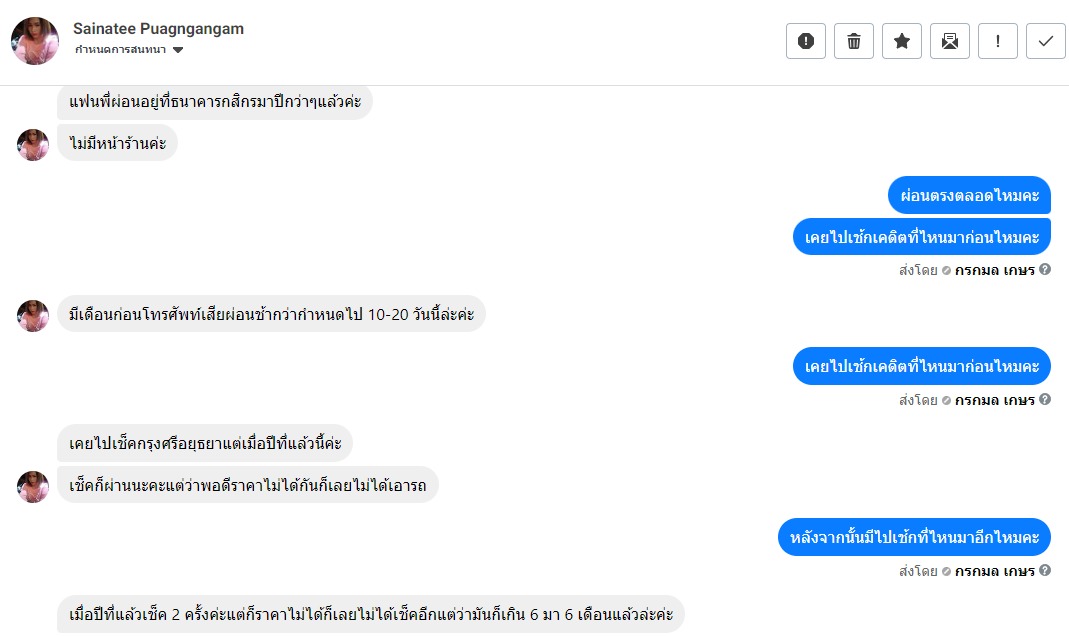Click sender name กรกมล เกษร under last blue message
The width and height of the screenshot is (1069, 637).
click(994, 571)
